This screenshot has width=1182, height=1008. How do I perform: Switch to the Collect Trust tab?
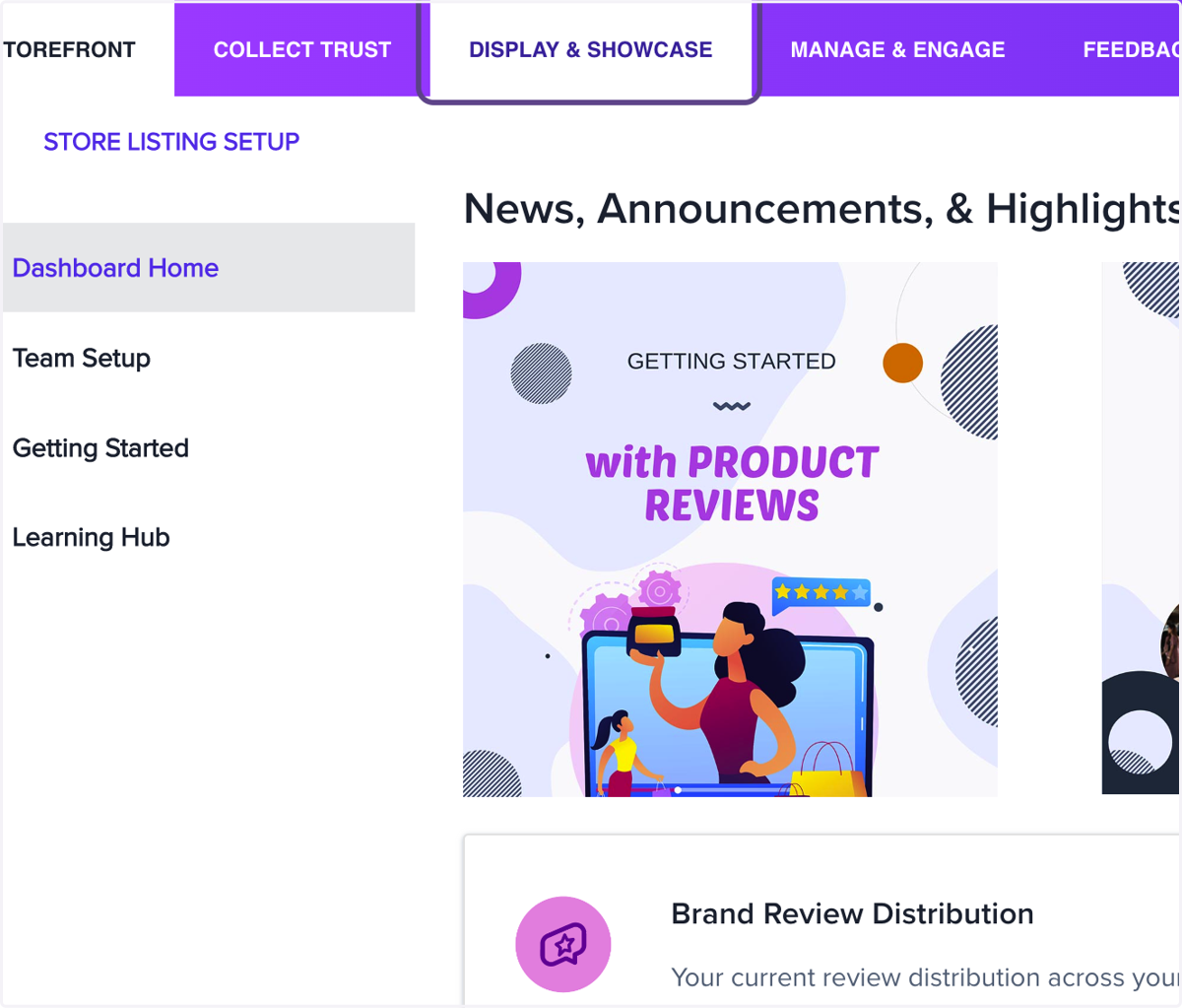[302, 49]
